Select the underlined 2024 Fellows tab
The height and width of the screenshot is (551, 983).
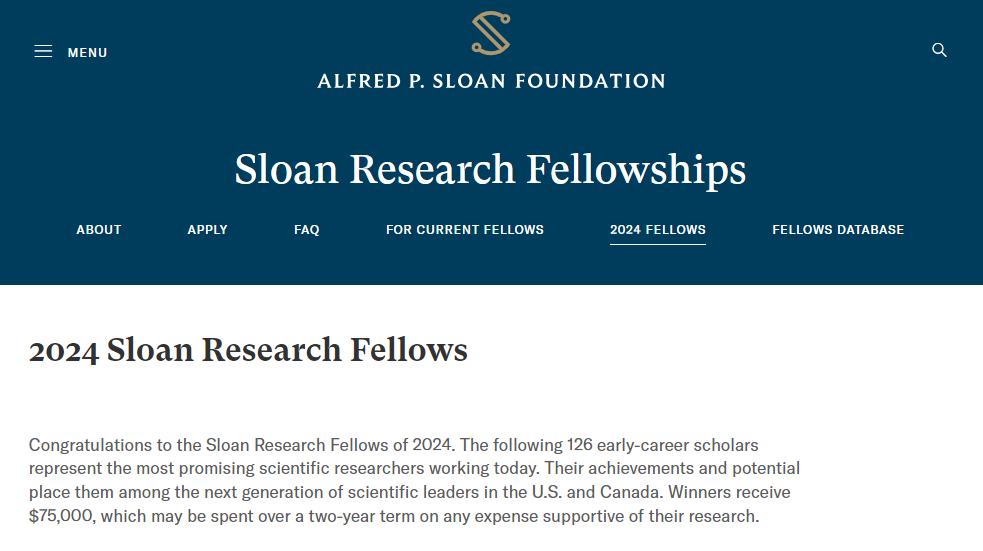point(658,229)
